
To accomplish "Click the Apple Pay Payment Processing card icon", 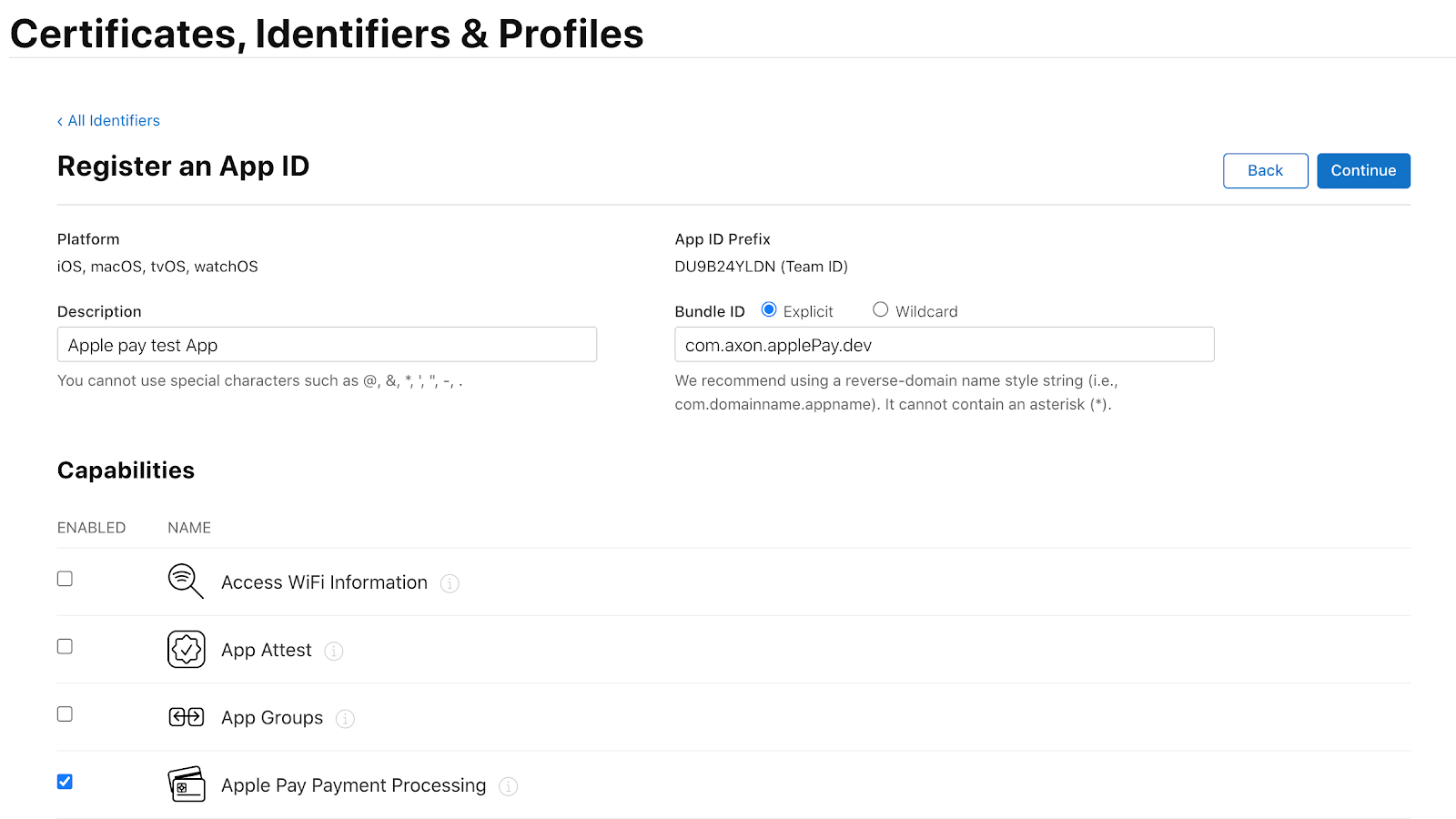I will tap(186, 784).
